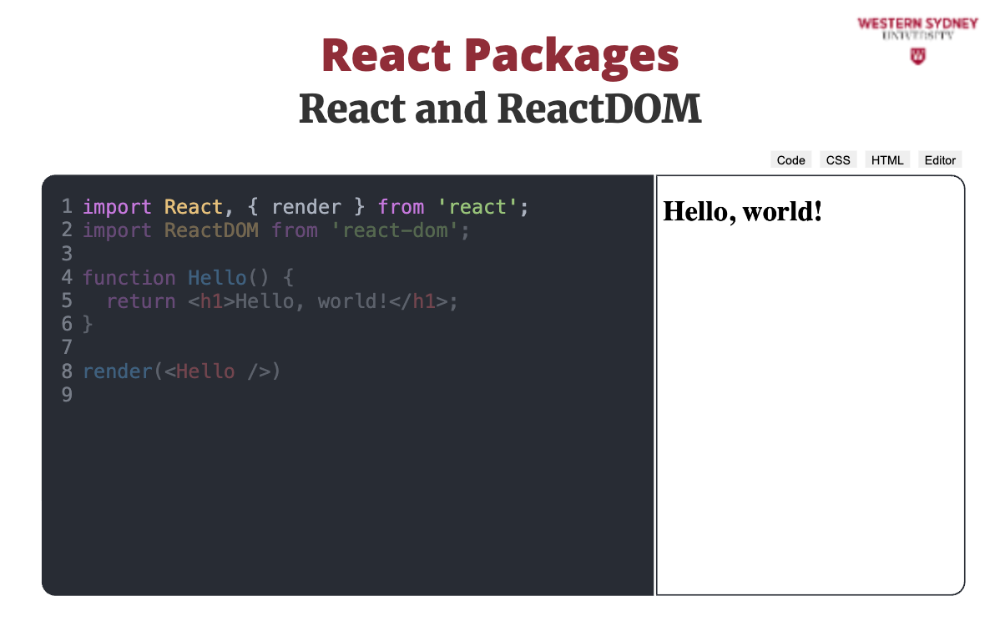1000x624 pixels.
Task: Click the Western Sydney University shield icon
Action: click(917, 56)
